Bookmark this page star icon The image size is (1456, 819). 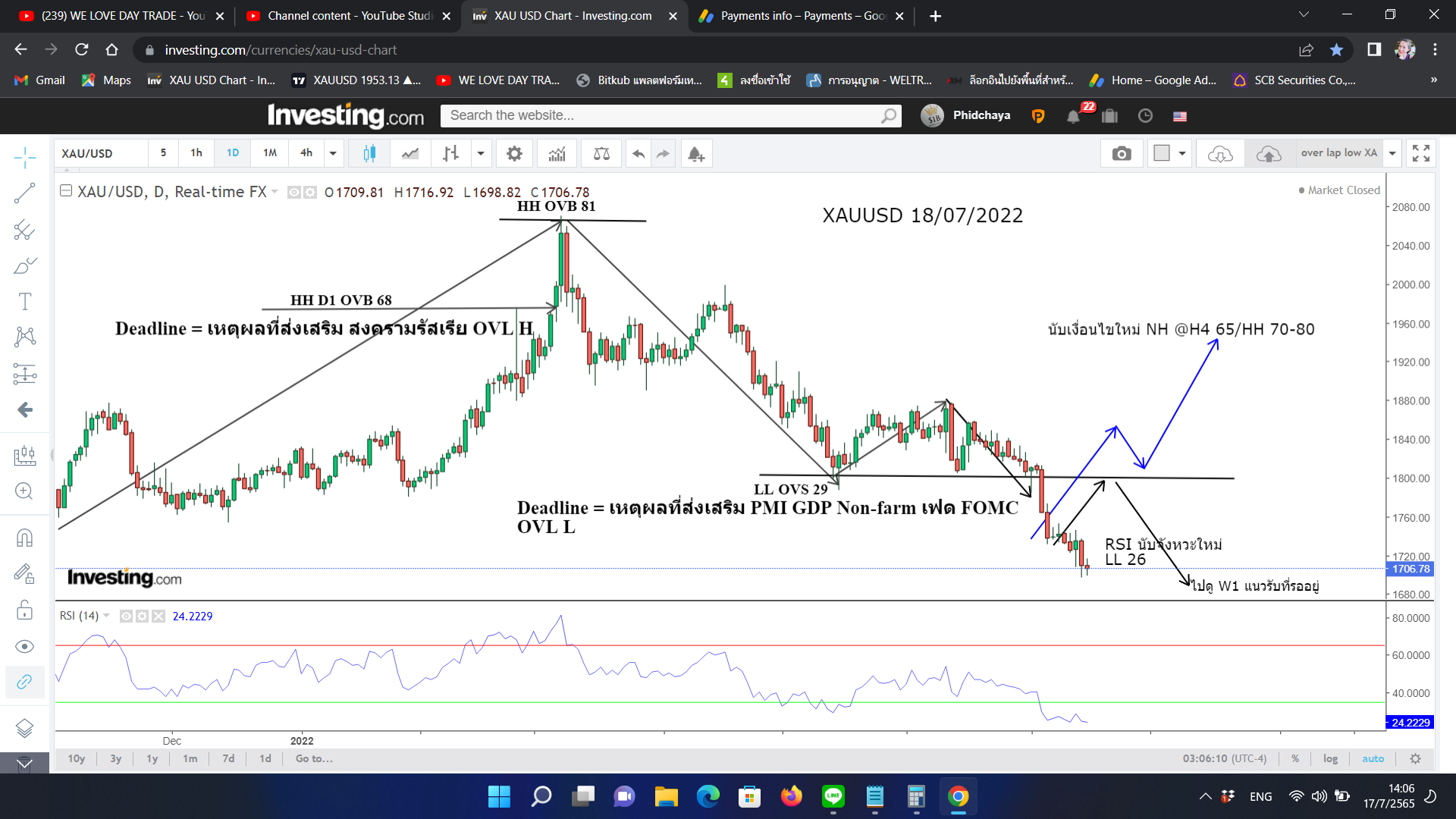1336,50
